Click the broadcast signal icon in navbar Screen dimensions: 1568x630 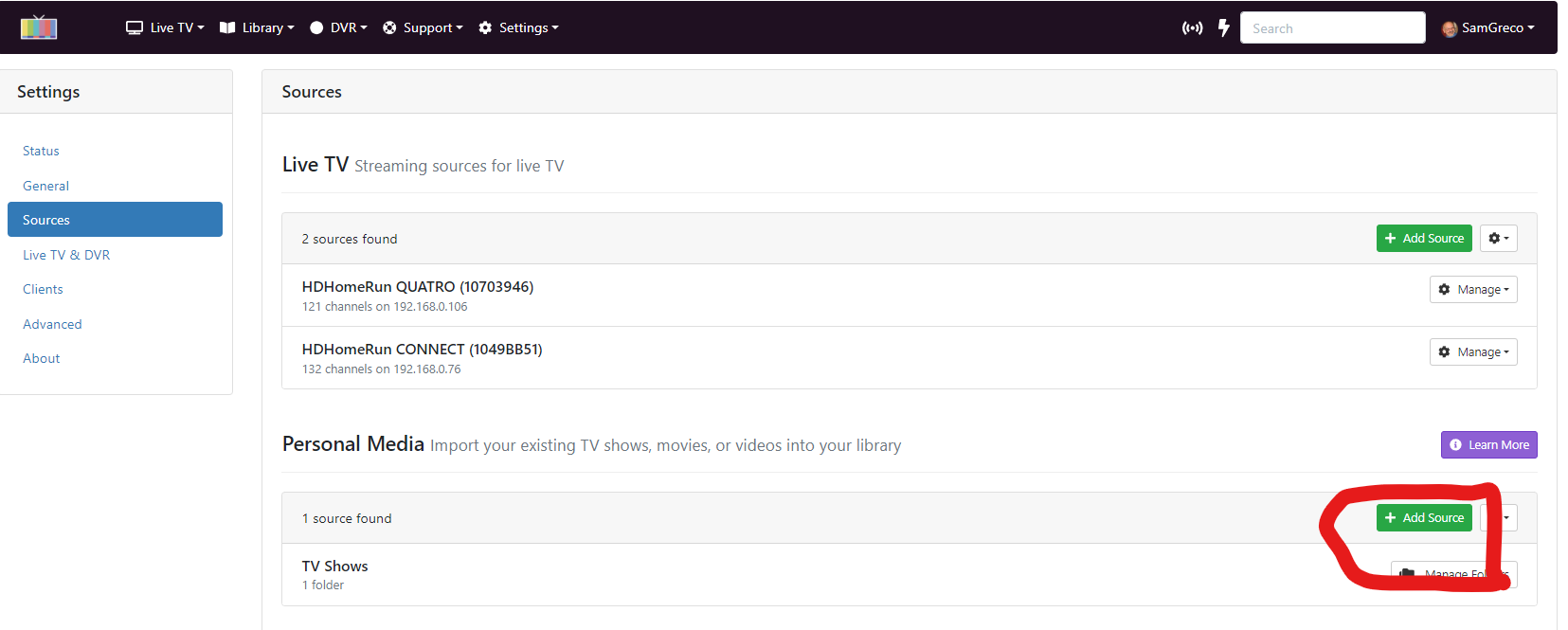[1192, 28]
